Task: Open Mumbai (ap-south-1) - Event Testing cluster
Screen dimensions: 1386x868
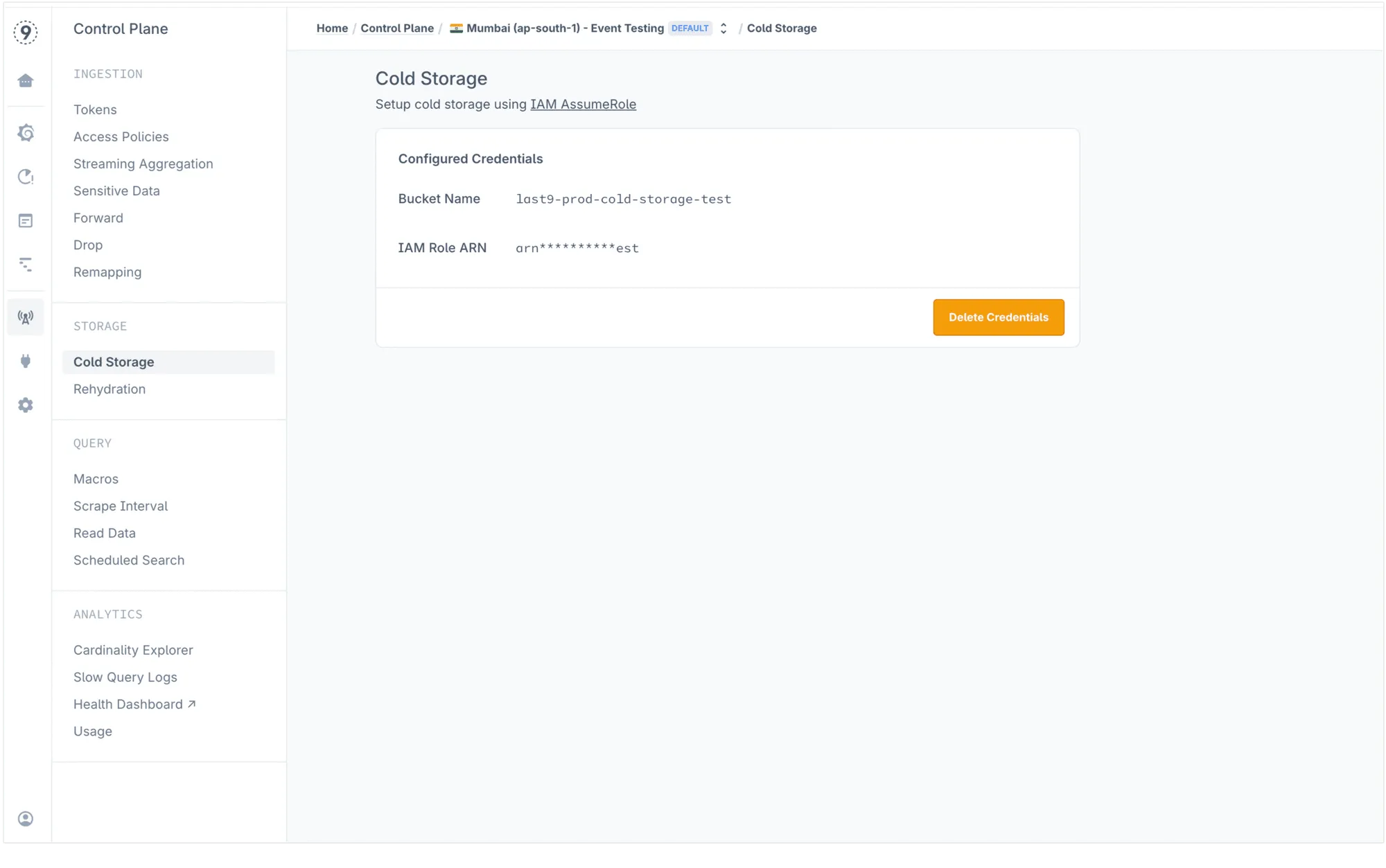Action: click(x=565, y=28)
